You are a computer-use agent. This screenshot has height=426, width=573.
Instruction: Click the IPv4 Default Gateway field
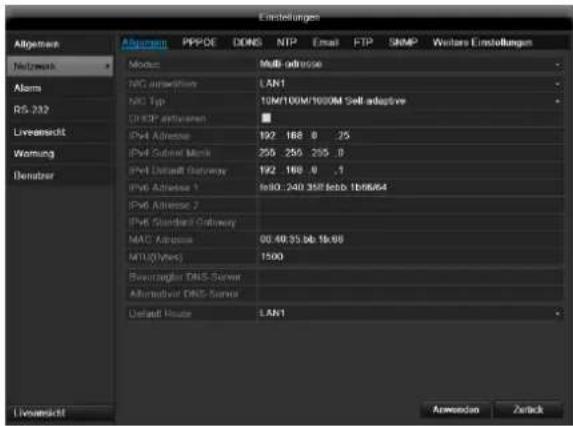pyautogui.click(x=410, y=170)
